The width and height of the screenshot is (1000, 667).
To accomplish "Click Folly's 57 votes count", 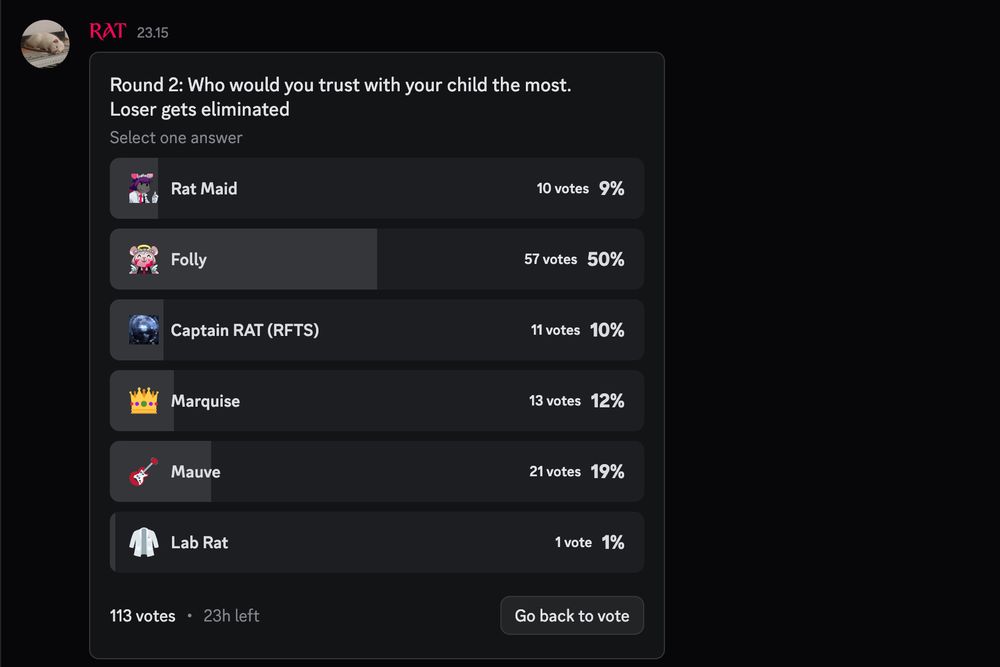I will 550,259.
